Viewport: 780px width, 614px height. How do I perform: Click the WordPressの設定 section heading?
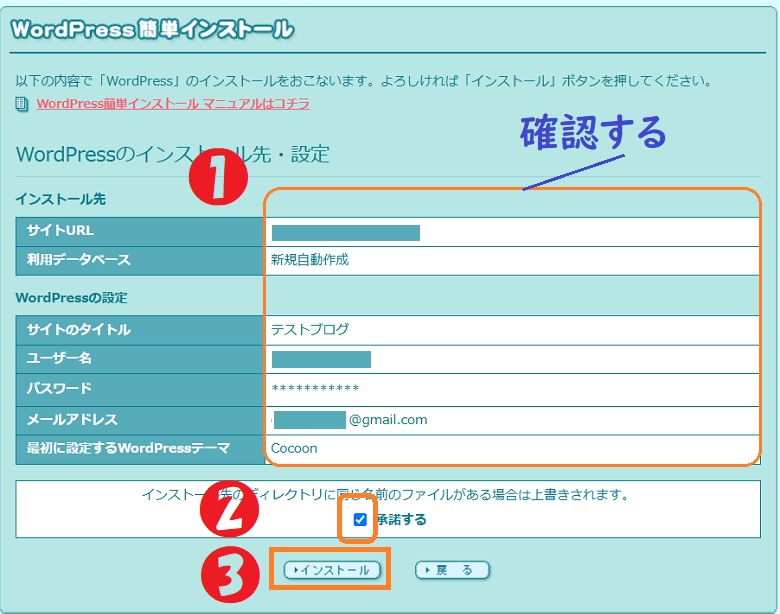(x=72, y=298)
